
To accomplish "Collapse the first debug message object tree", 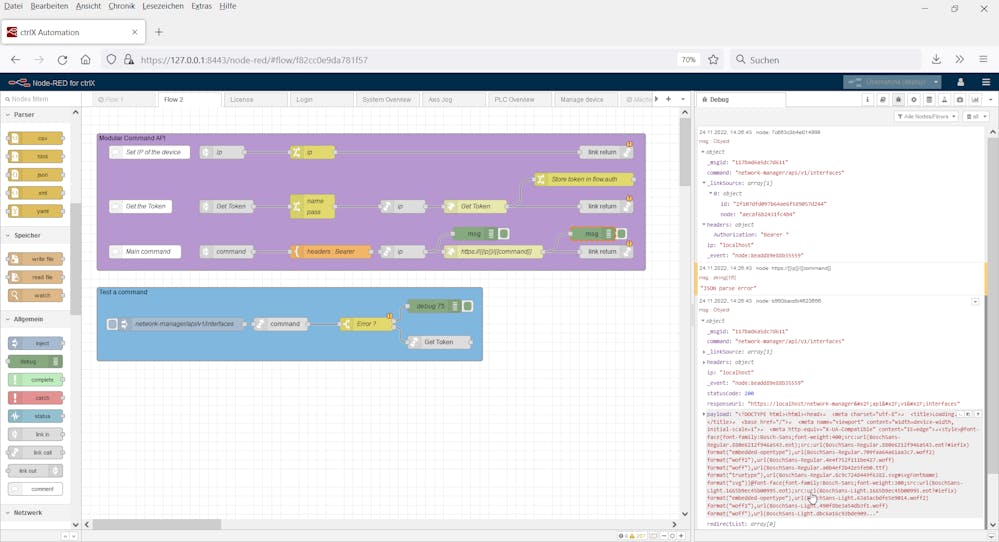I will click(703, 152).
